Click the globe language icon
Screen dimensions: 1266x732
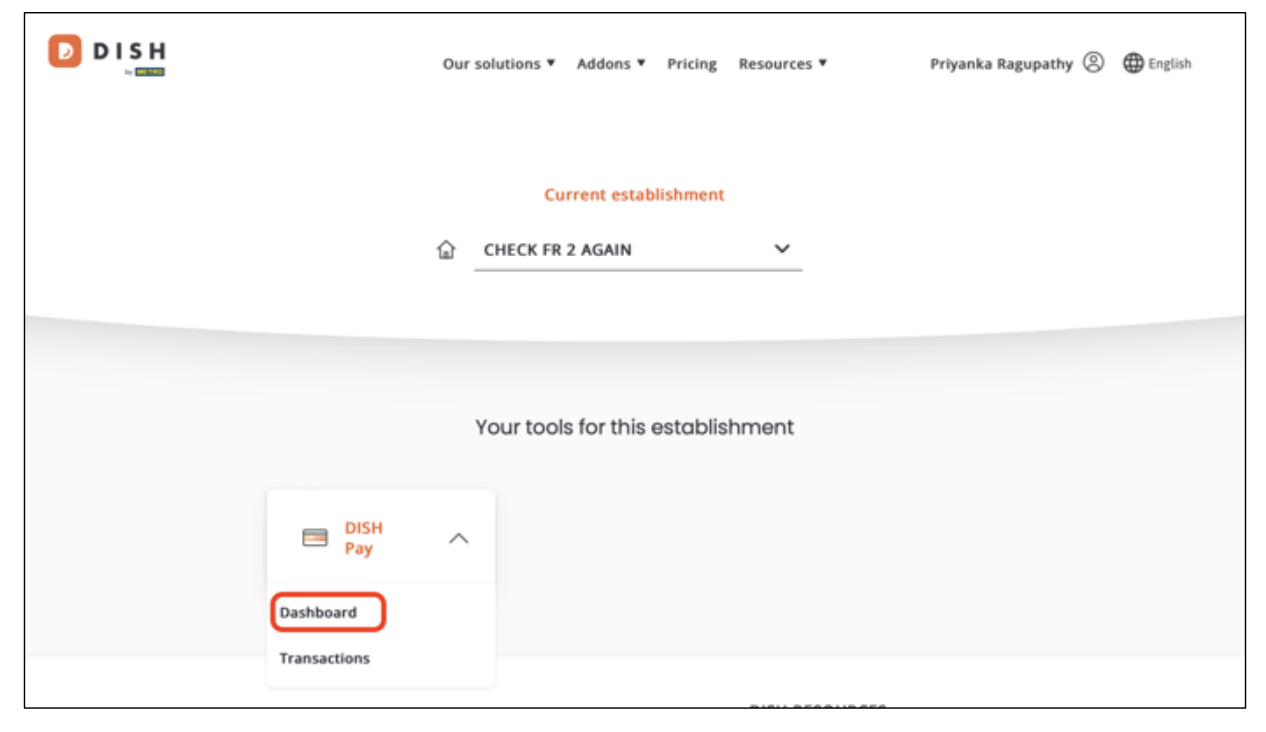pyautogui.click(x=1133, y=63)
